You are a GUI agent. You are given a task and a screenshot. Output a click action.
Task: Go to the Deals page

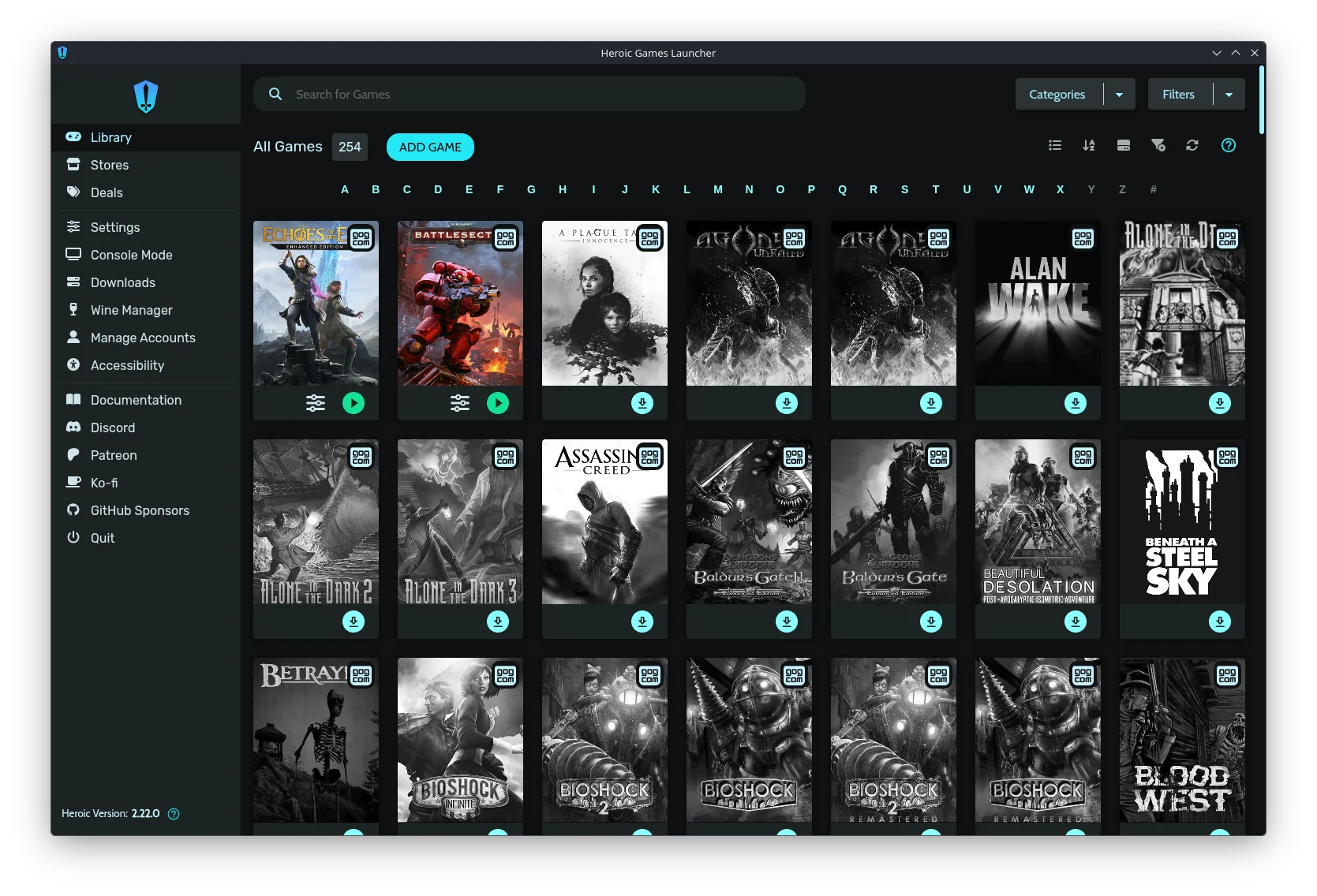[146, 192]
